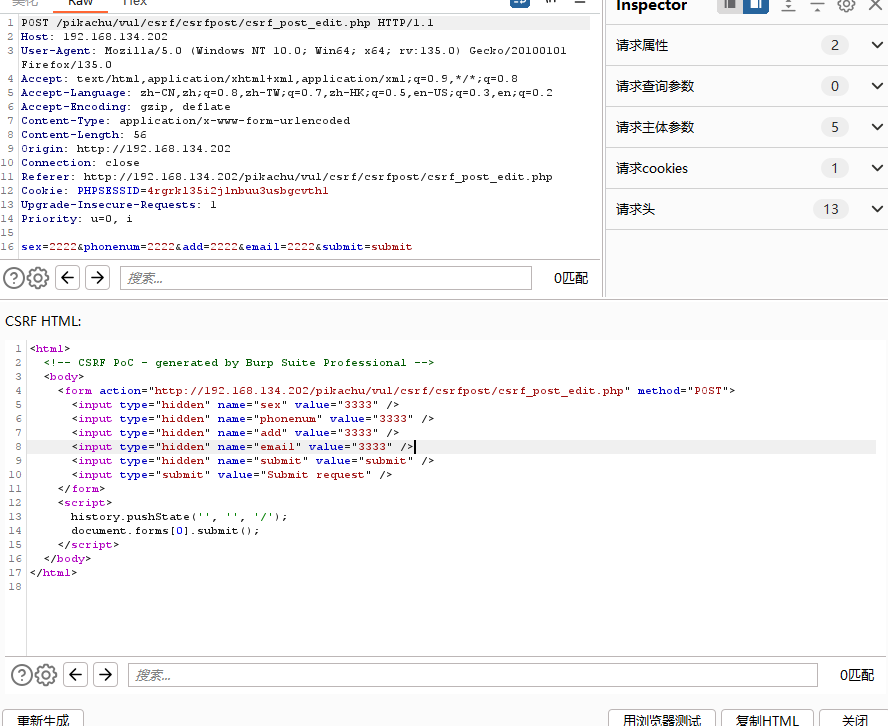Click the Origin header line

tap(126, 149)
